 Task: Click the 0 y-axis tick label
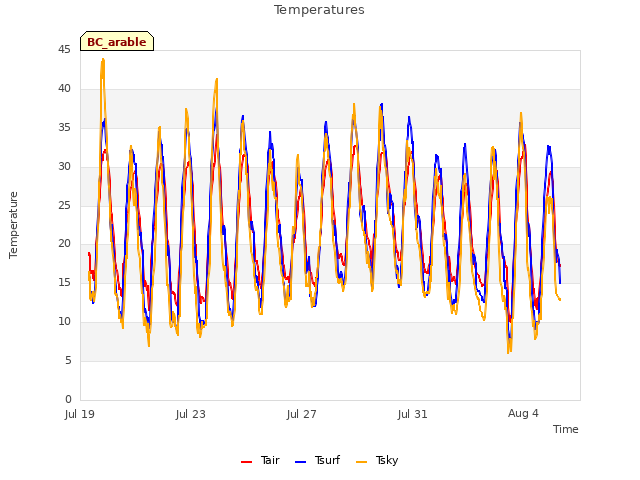68,399
